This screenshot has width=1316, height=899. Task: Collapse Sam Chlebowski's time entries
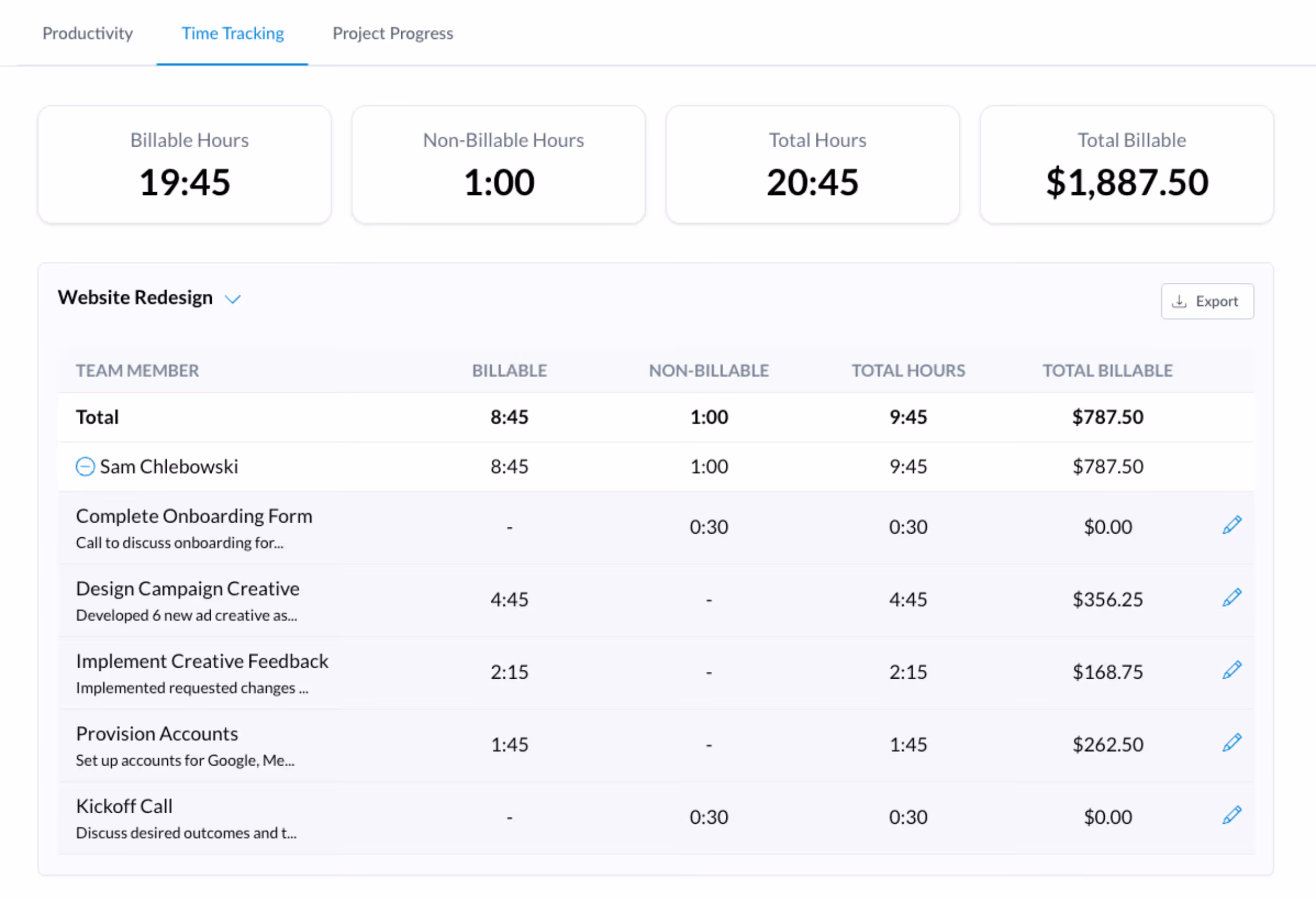pyautogui.click(x=85, y=467)
